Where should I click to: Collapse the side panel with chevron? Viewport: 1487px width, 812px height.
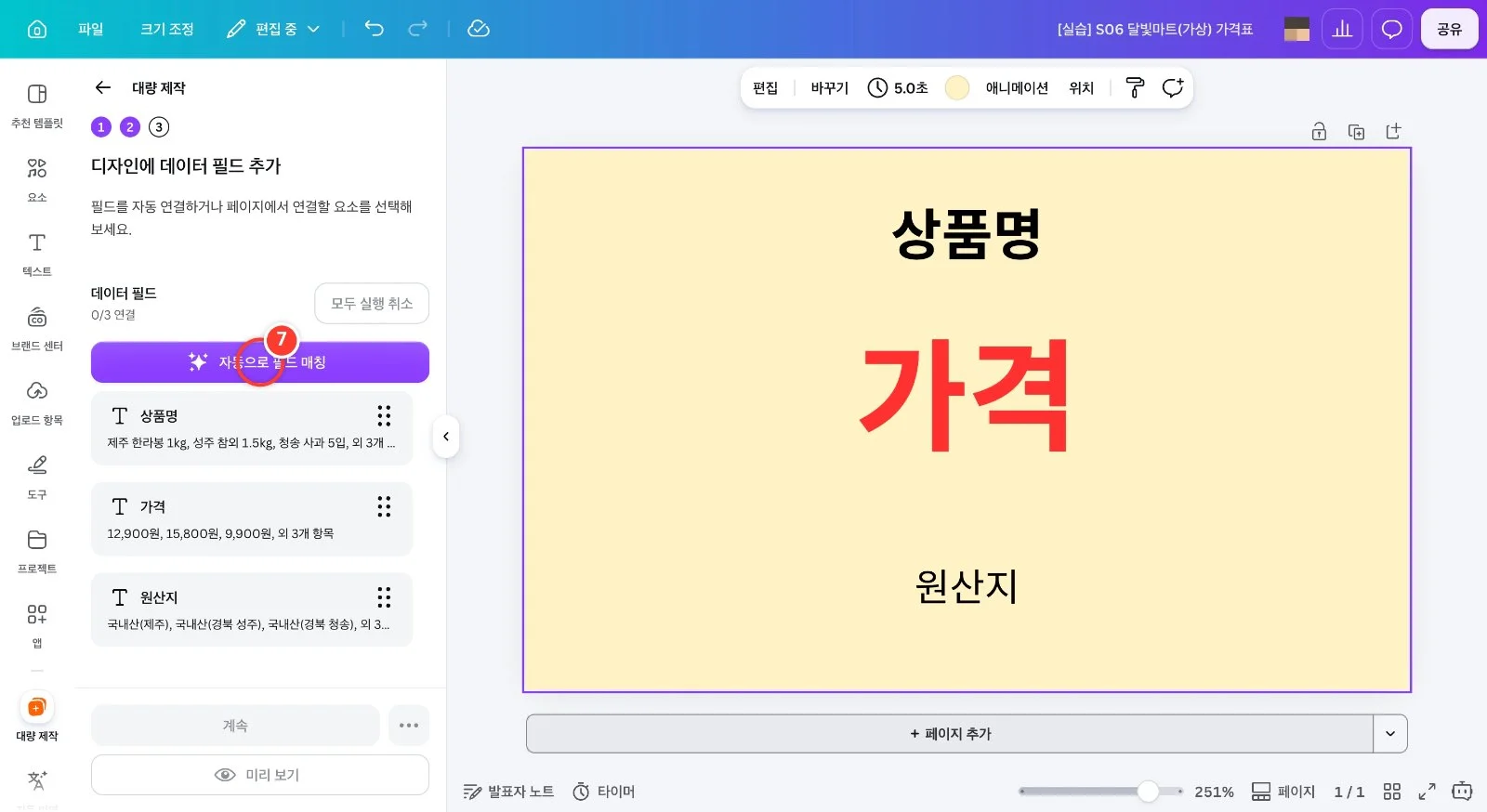point(446,437)
